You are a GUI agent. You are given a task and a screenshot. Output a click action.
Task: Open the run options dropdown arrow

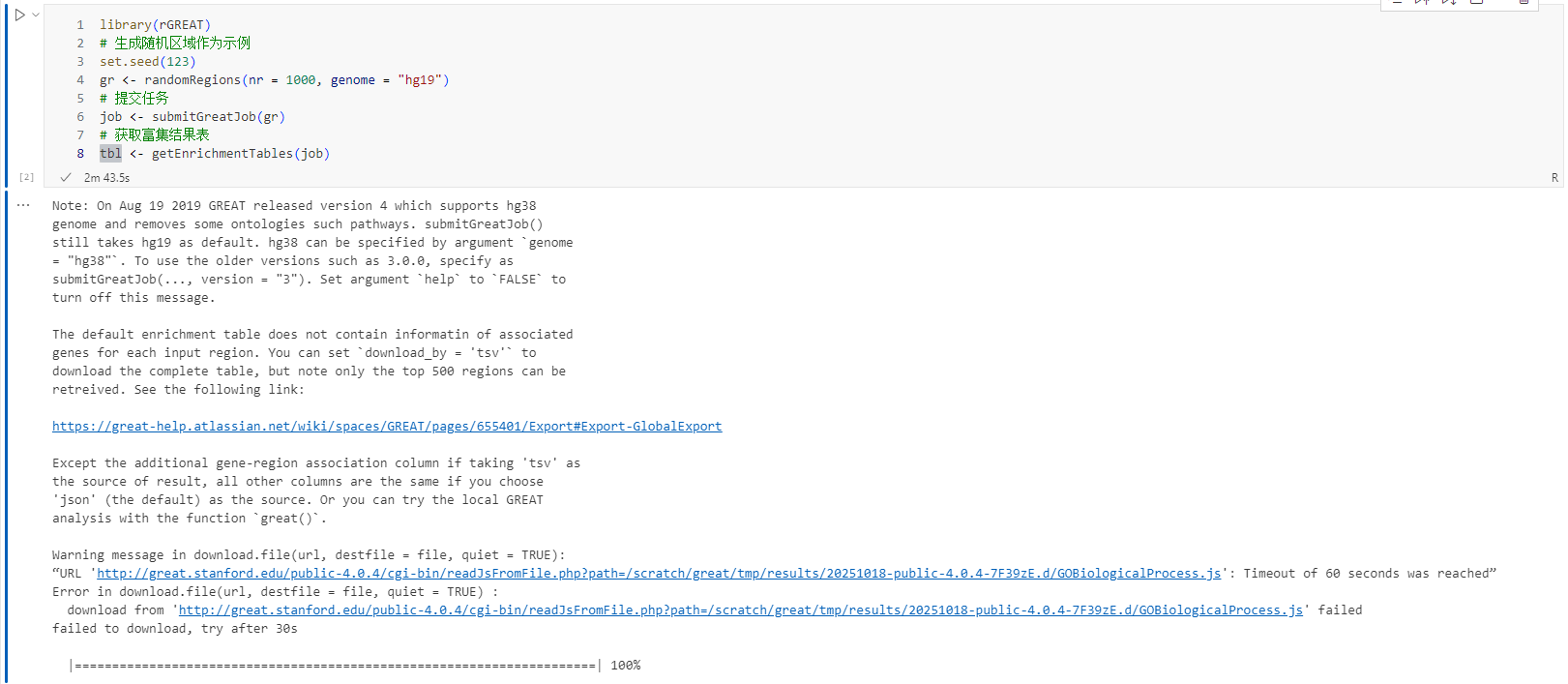[x=36, y=15]
